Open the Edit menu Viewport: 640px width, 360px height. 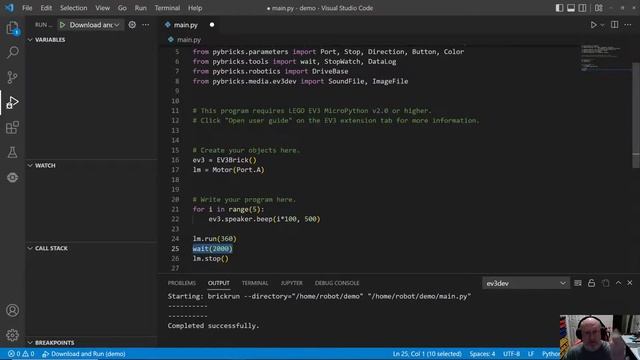46,8
